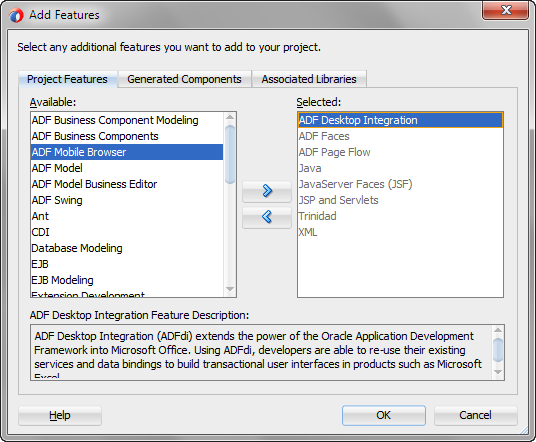This screenshot has width=536, height=442.
Task: Click the JDeveloper icon in title bar
Action: (x=16, y=15)
